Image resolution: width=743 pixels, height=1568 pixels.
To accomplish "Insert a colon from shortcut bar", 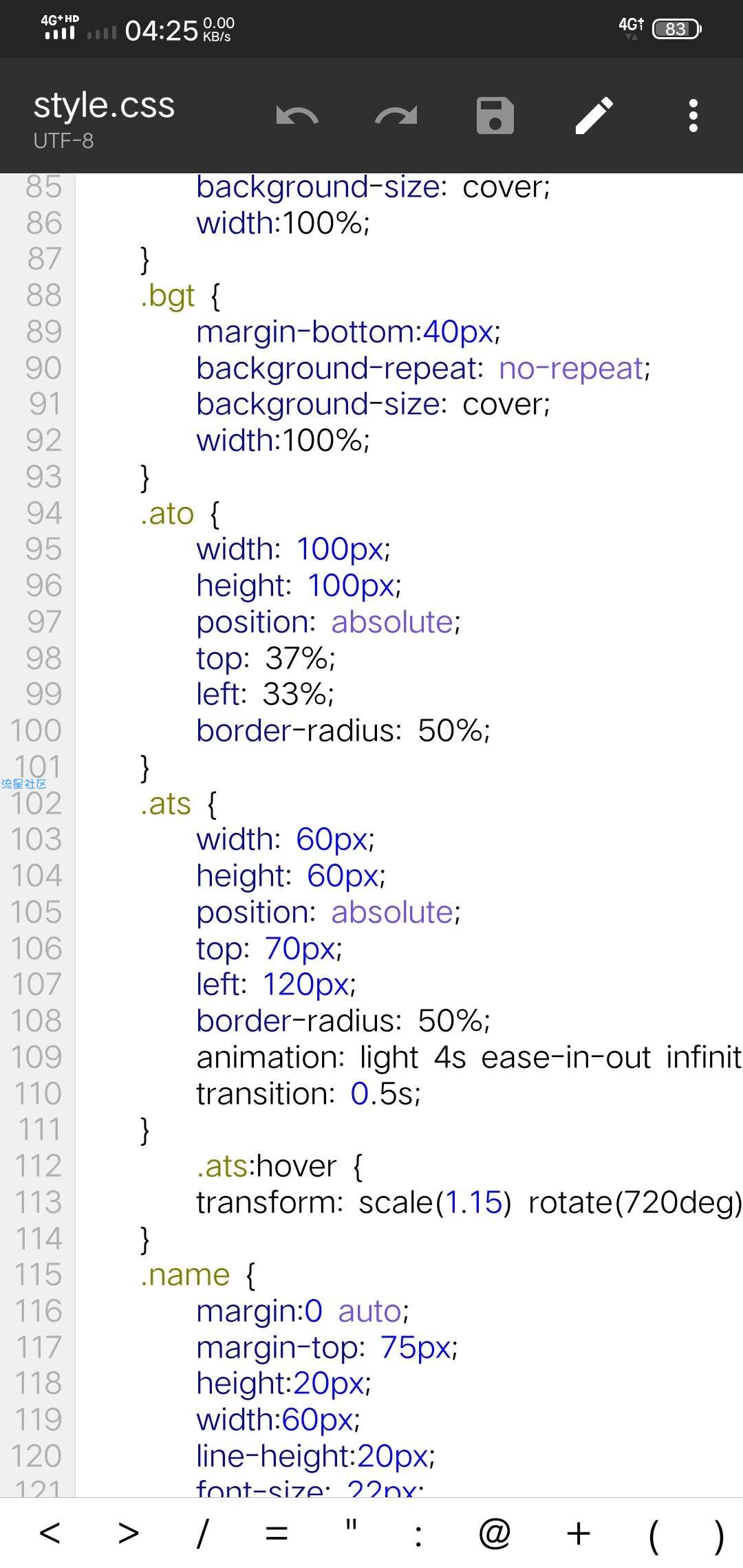I will [x=418, y=1535].
